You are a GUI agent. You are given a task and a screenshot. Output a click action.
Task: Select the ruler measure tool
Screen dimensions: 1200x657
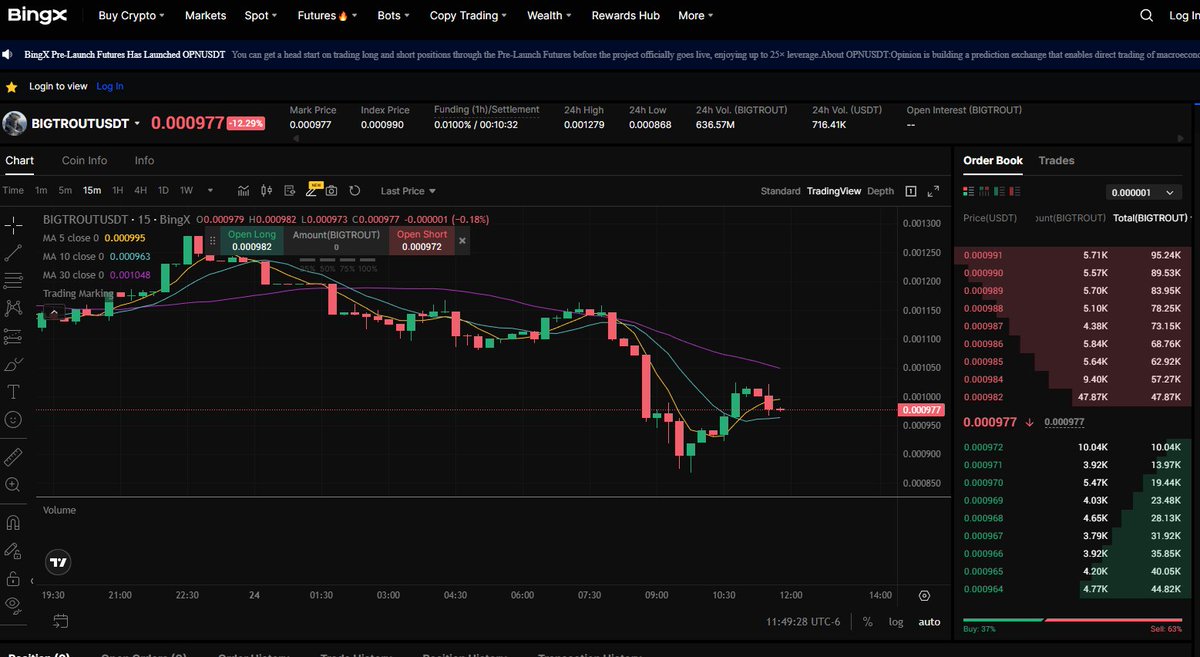click(13, 457)
